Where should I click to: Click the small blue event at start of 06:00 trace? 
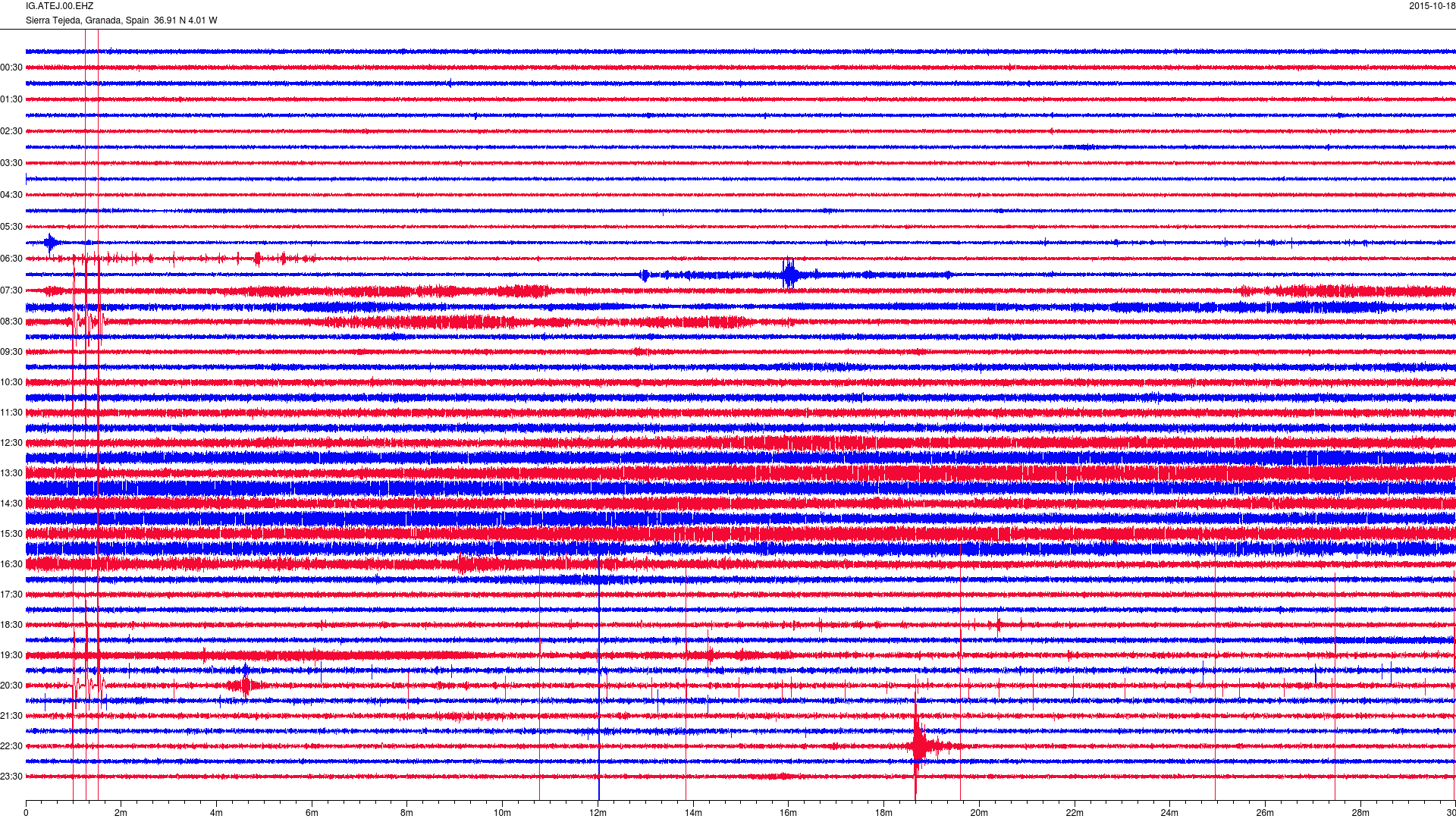51,243
